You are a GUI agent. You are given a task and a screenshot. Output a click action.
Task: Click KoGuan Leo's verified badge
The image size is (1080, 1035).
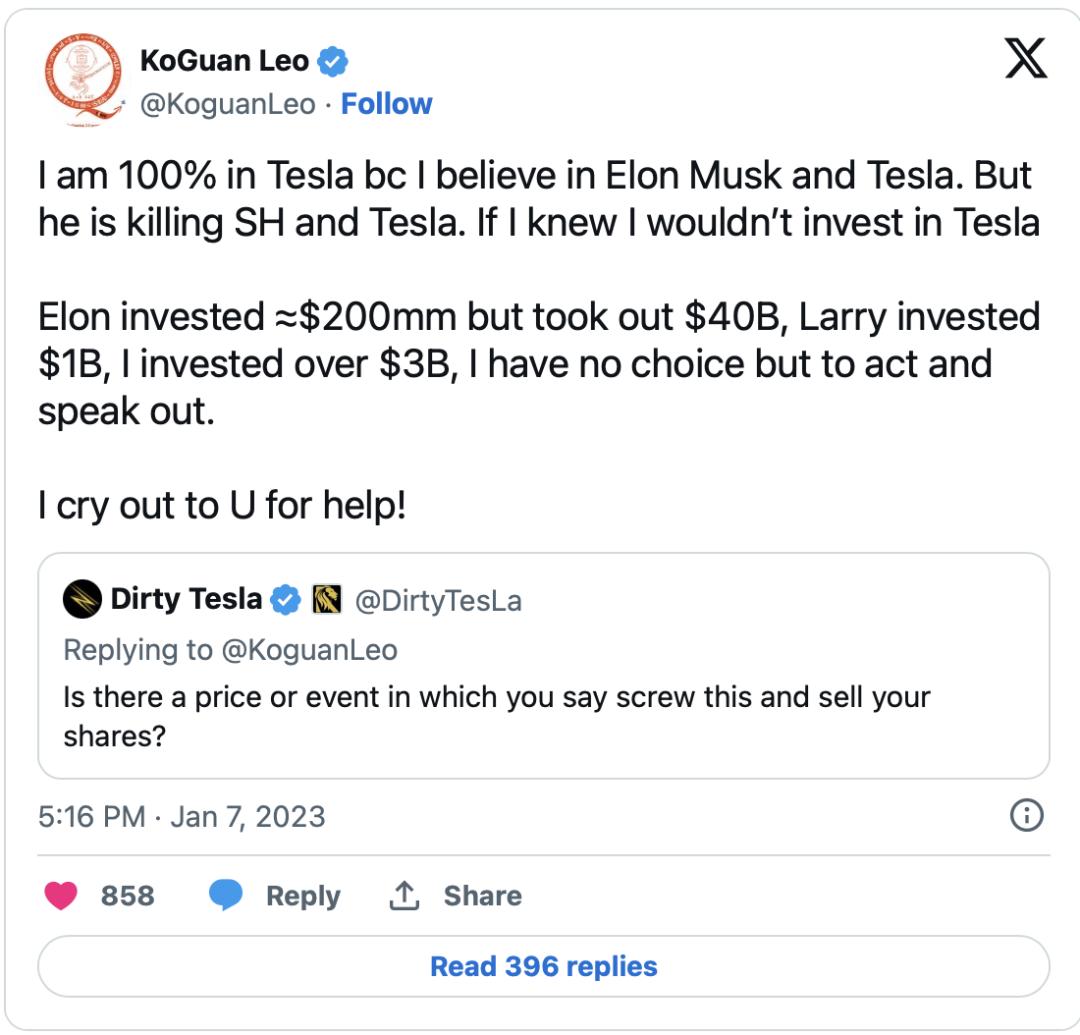coord(333,62)
